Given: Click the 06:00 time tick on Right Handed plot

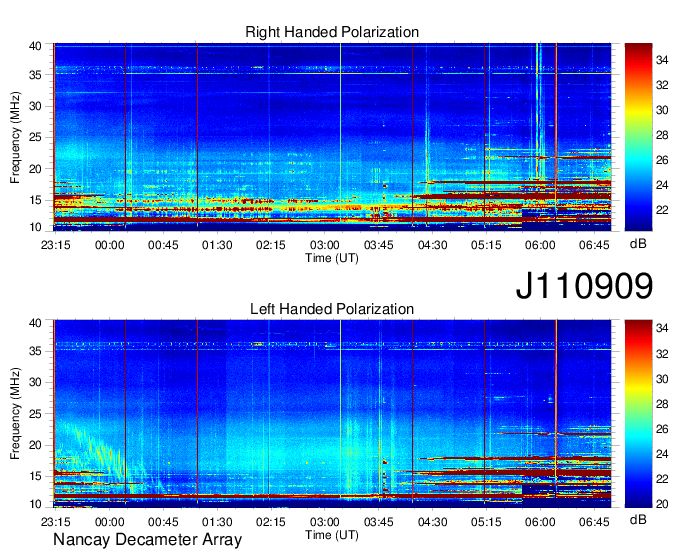Looking at the screenshot, I should (540, 245).
